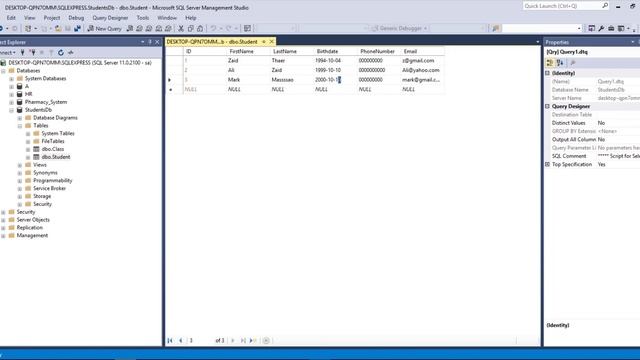Expand the Programmability folder node
The width and height of the screenshot is (640, 360).
pos(20,181)
